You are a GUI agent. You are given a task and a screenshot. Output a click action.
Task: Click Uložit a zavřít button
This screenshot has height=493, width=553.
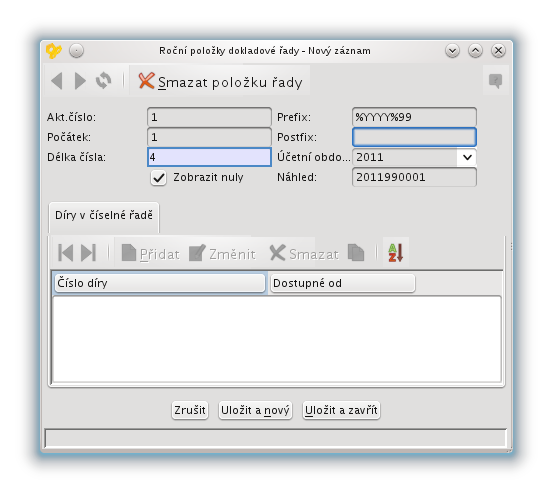(x=341, y=410)
